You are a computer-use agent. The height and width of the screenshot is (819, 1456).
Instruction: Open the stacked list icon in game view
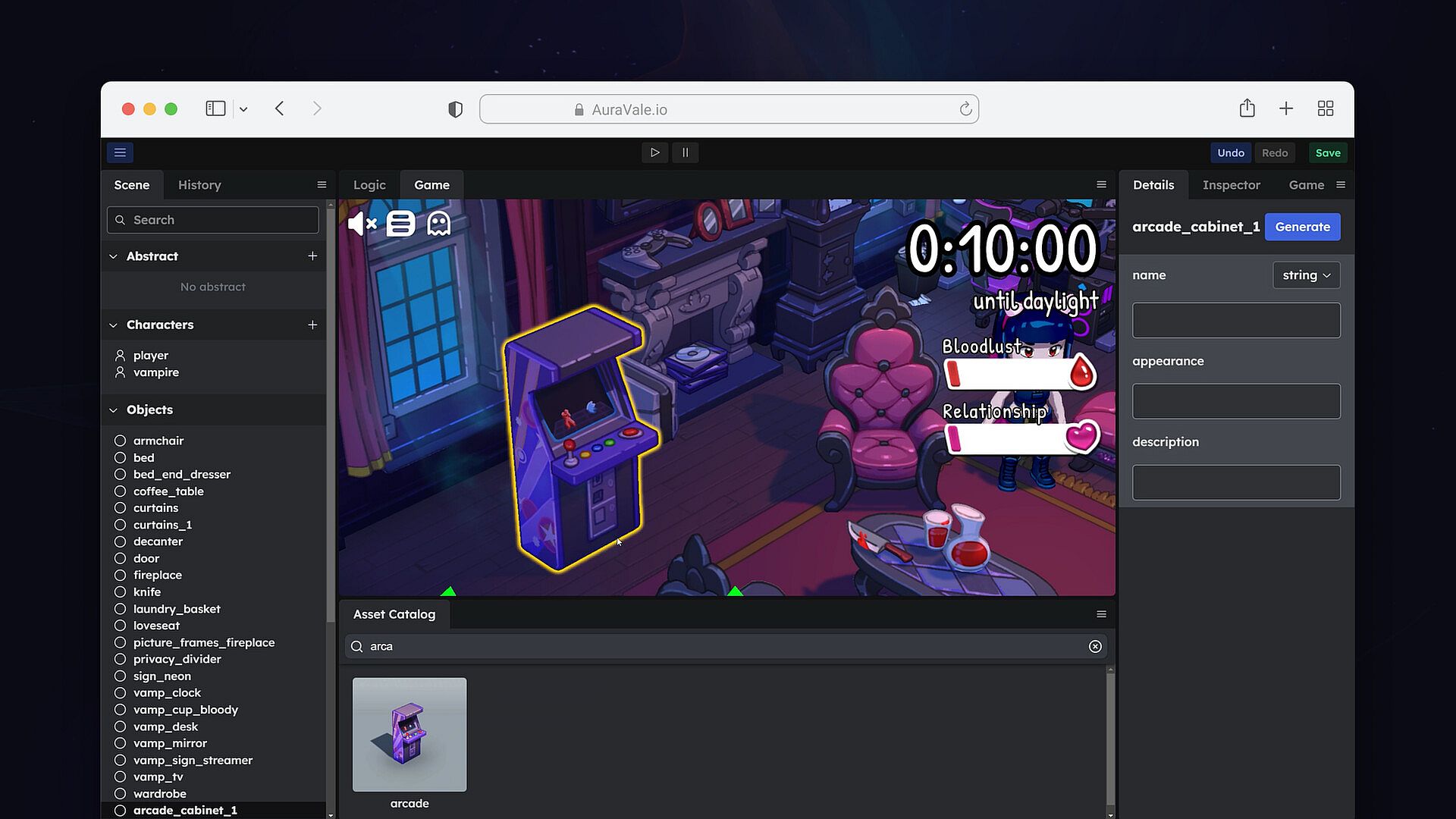tap(400, 224)
